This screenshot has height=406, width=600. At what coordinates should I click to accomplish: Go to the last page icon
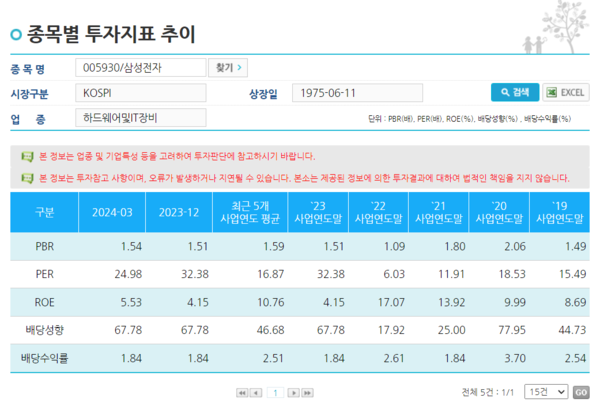click(307, 393)
